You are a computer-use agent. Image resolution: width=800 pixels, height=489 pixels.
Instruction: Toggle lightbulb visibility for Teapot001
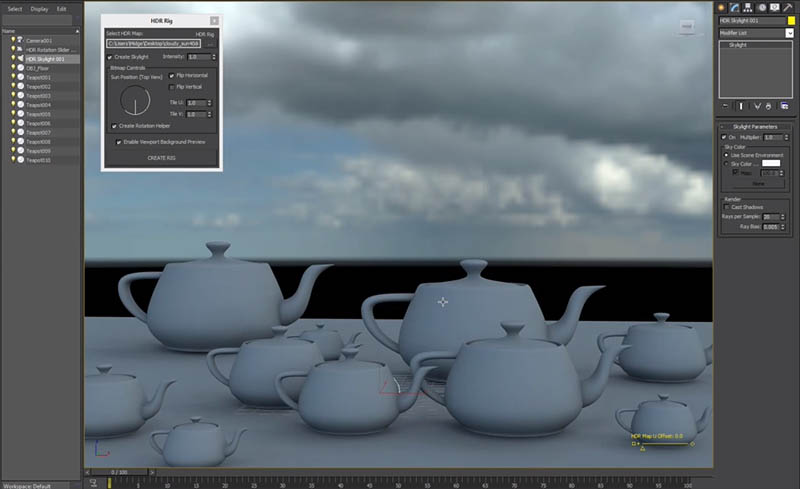tap(13, 77)
